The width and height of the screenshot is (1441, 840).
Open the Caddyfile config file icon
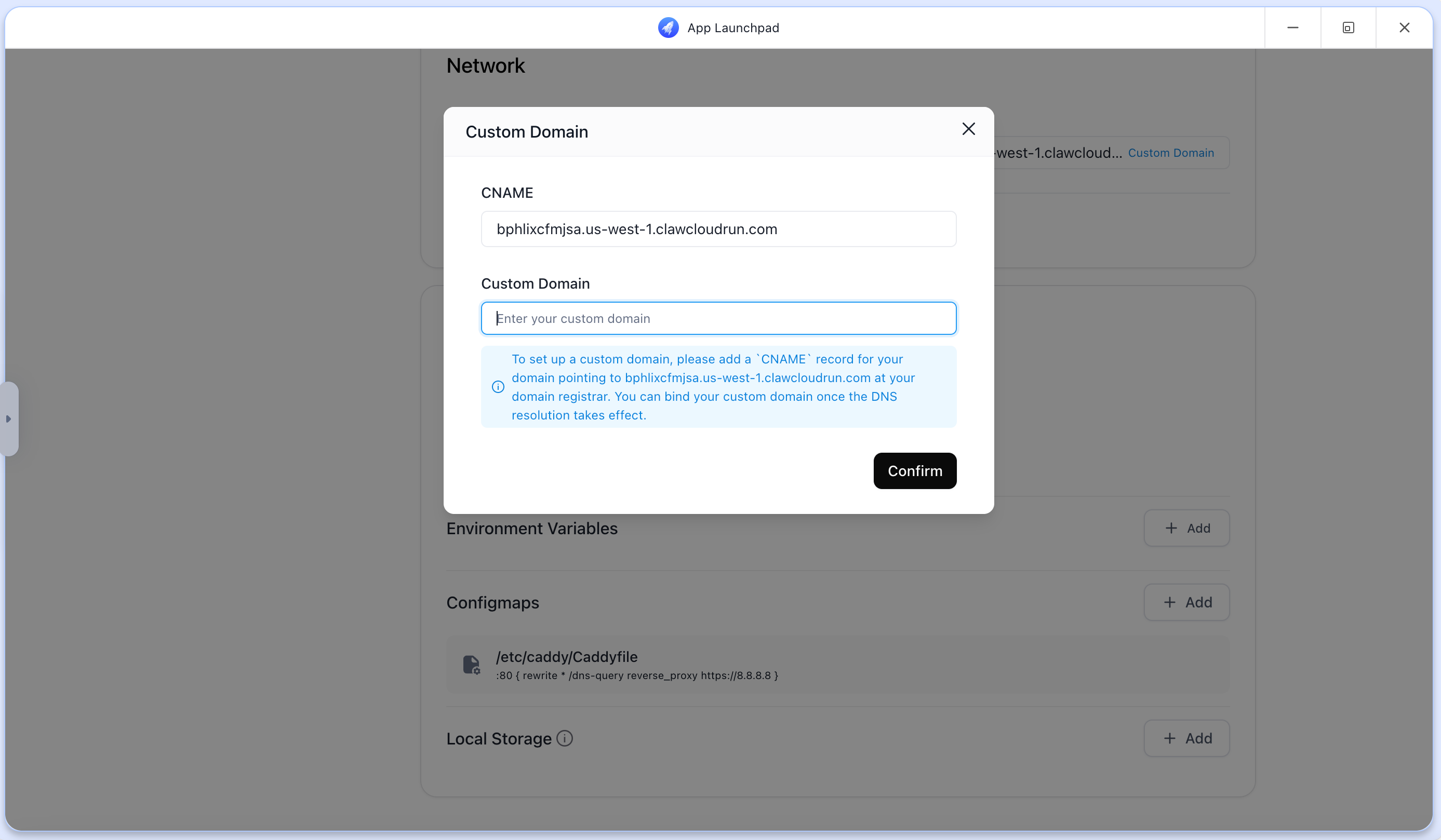pyautogui.click(x=472, y=665)
